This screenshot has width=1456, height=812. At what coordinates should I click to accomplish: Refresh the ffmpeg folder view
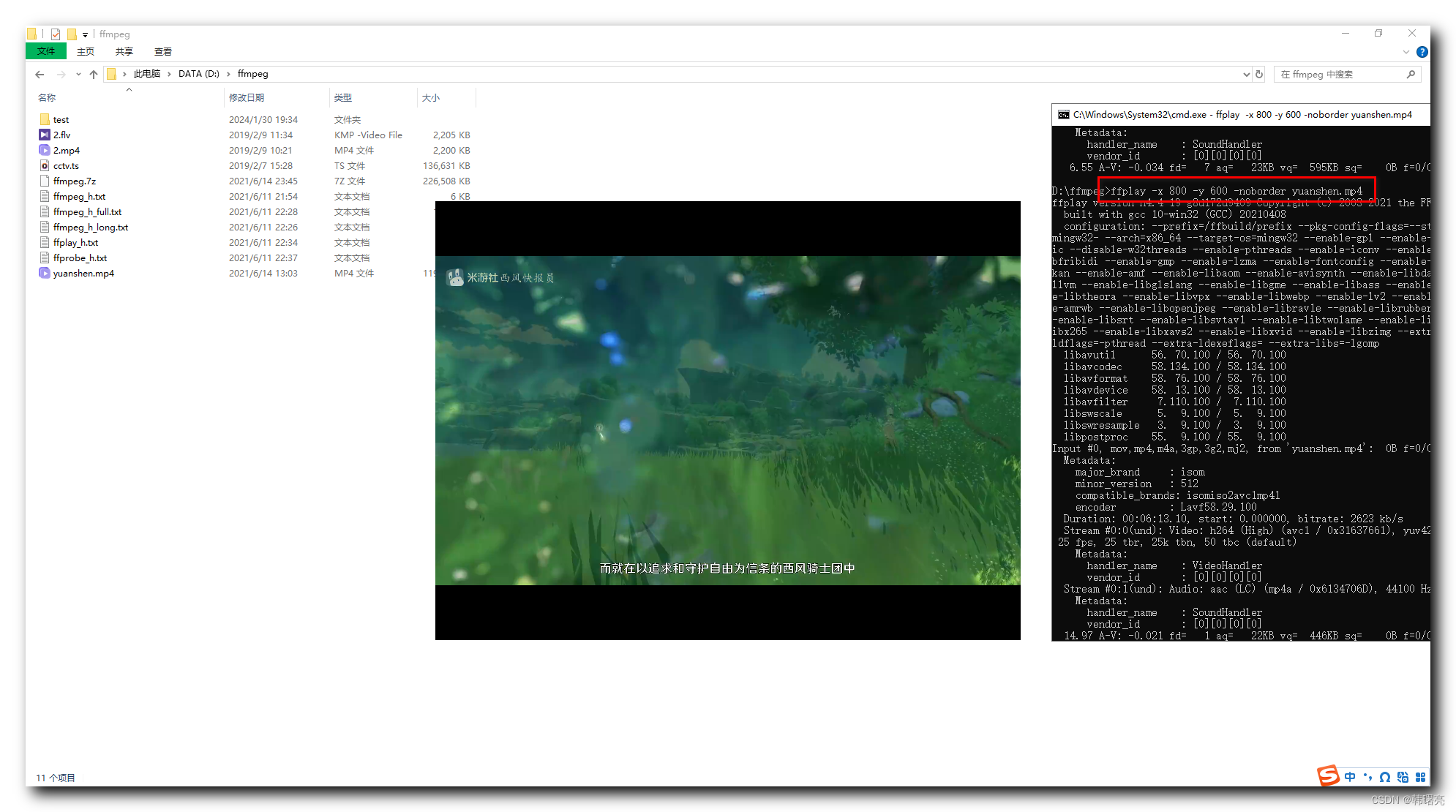1259,74
